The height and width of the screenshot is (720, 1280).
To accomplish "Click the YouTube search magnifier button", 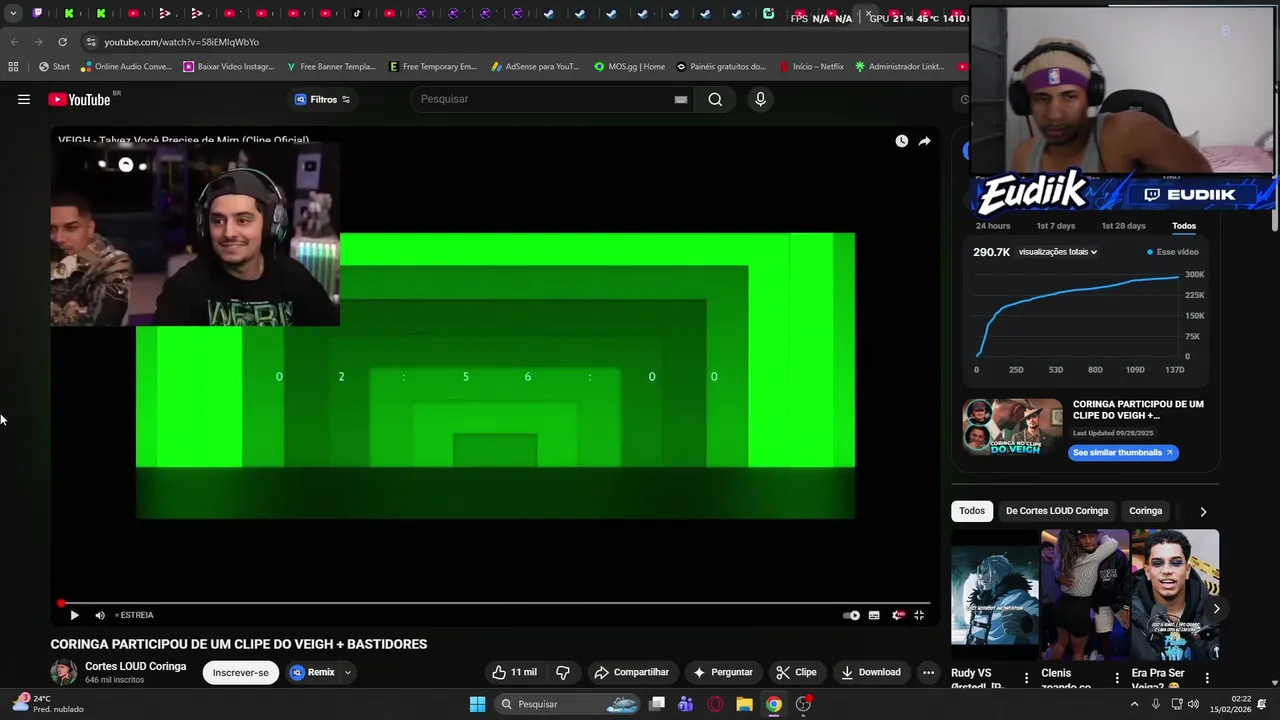I will 715,99.
